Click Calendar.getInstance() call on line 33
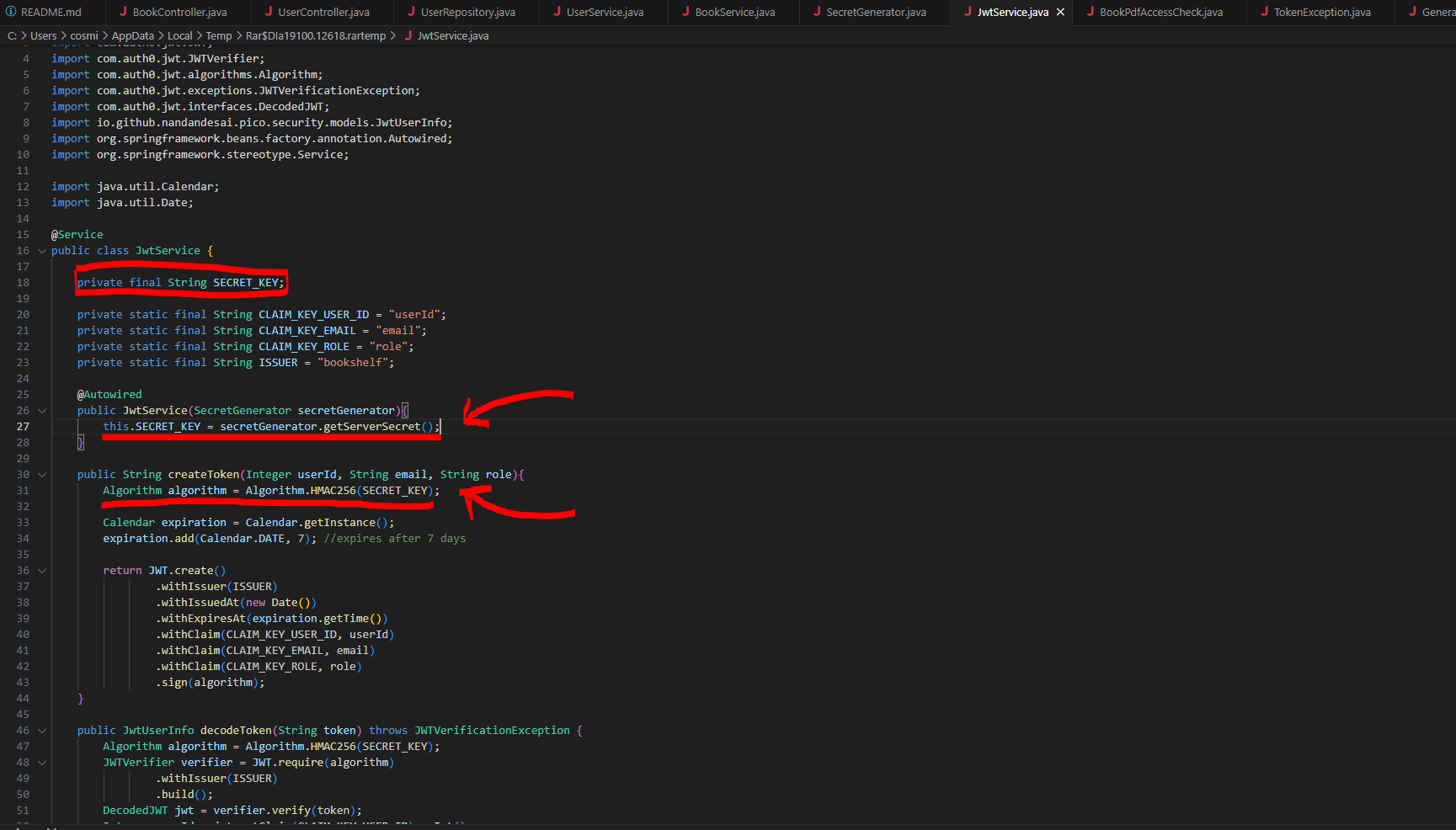Screen dimensions: 1456x830 pos(317,523)
